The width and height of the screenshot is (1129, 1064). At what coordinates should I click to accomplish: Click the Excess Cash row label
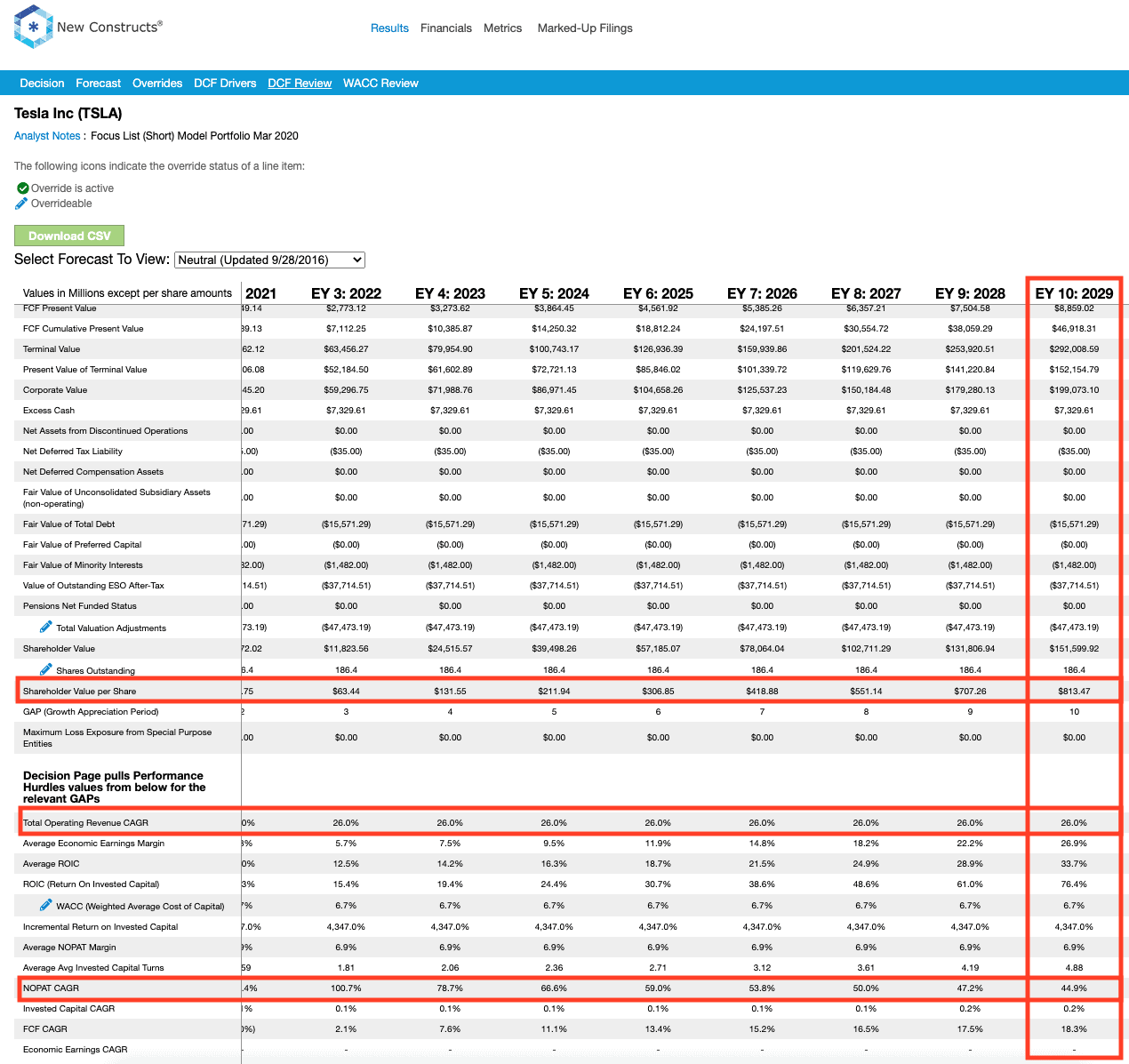tap(49, 411)
